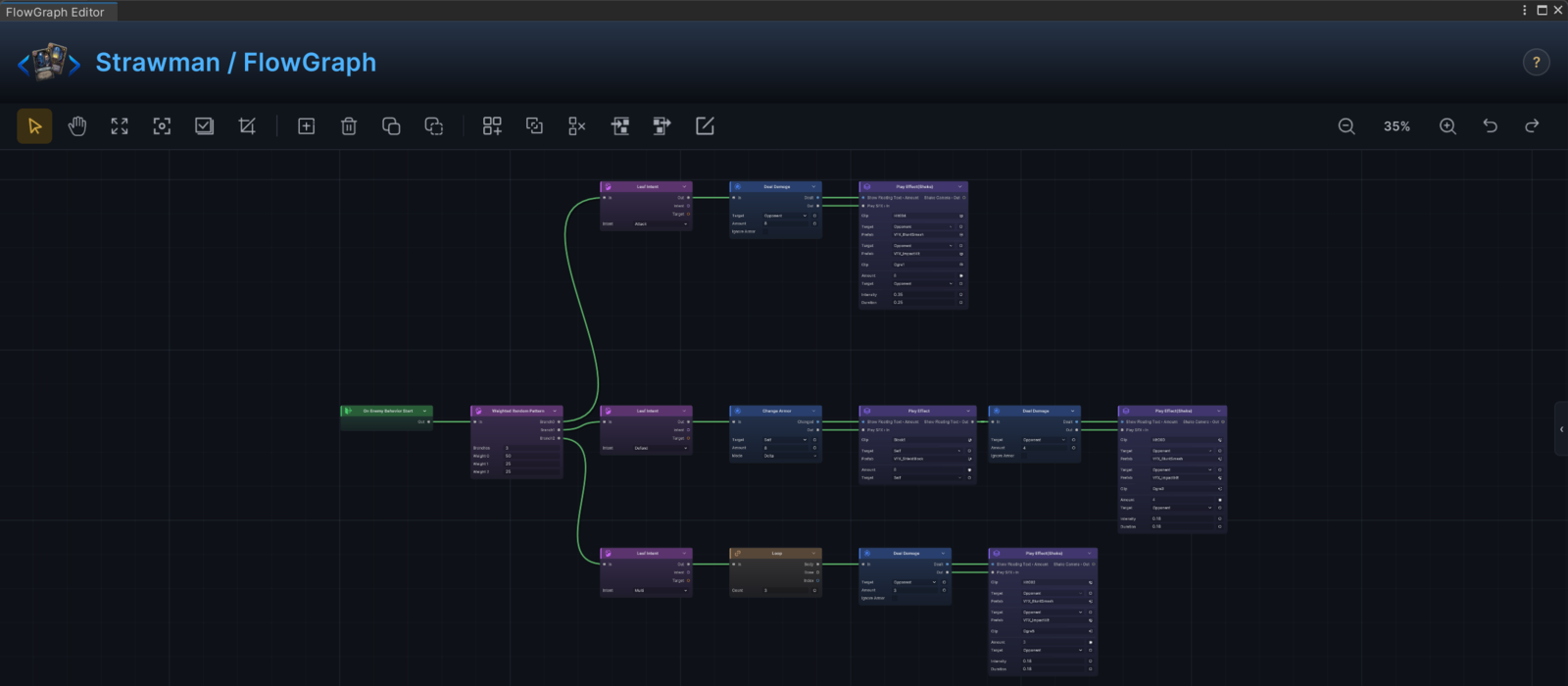Viewport: 1568px width, 686px height.
Task: Open Intent dropdown showing Default
Action: [661, 448]
